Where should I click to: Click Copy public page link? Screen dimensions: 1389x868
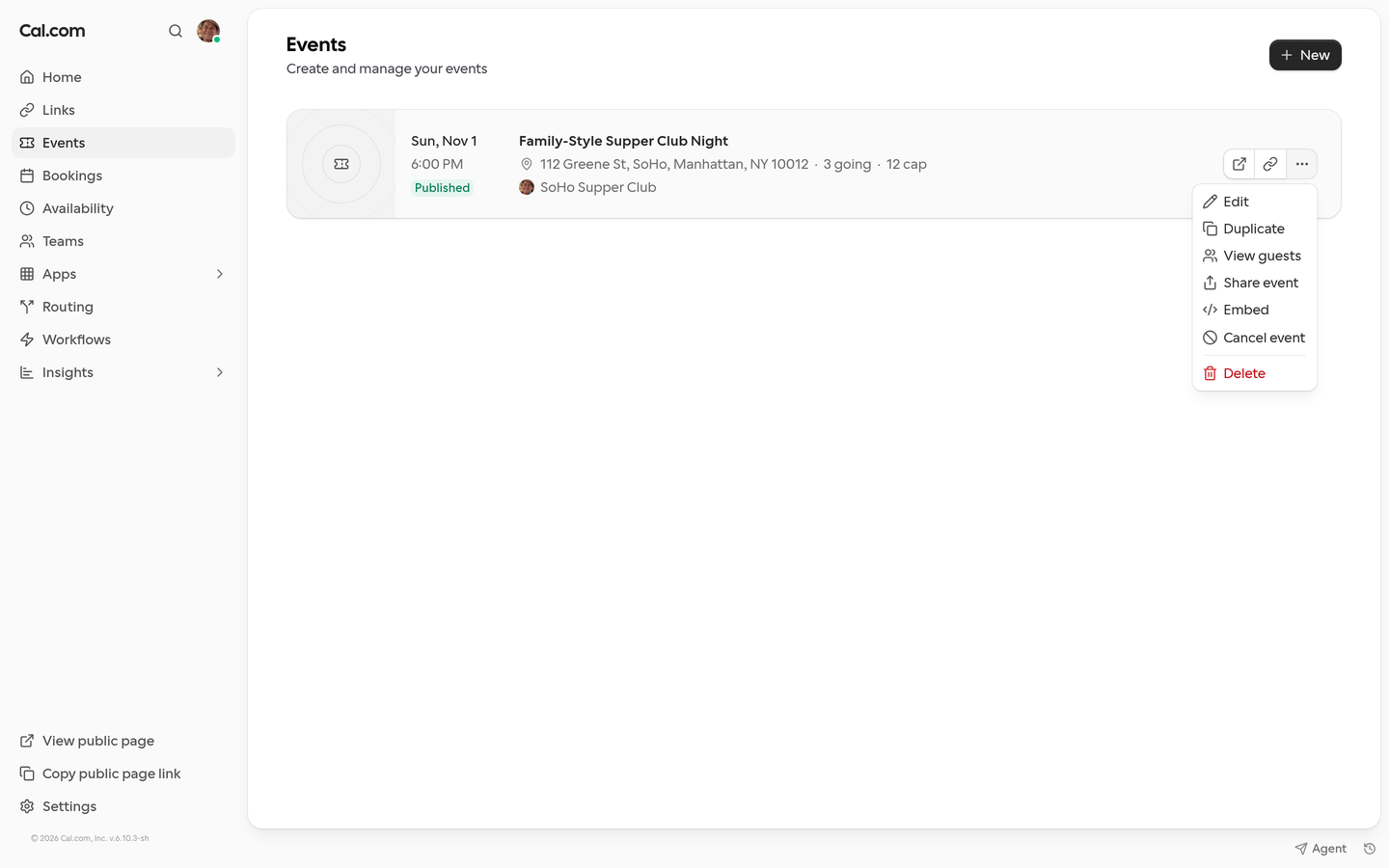pos(123,773)
